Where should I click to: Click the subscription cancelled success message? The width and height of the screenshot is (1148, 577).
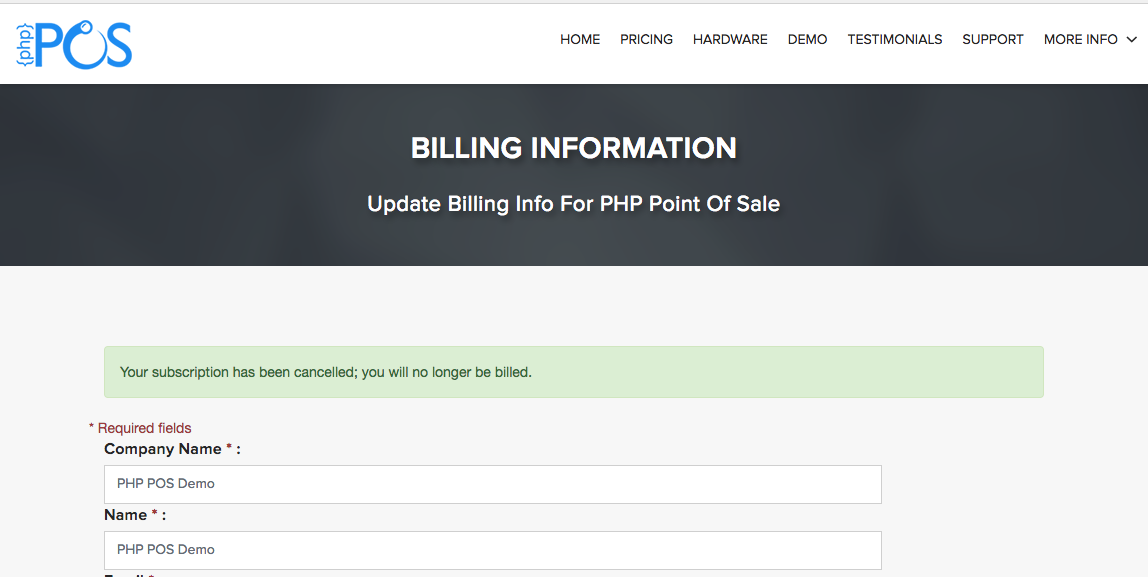pos(573,372)
